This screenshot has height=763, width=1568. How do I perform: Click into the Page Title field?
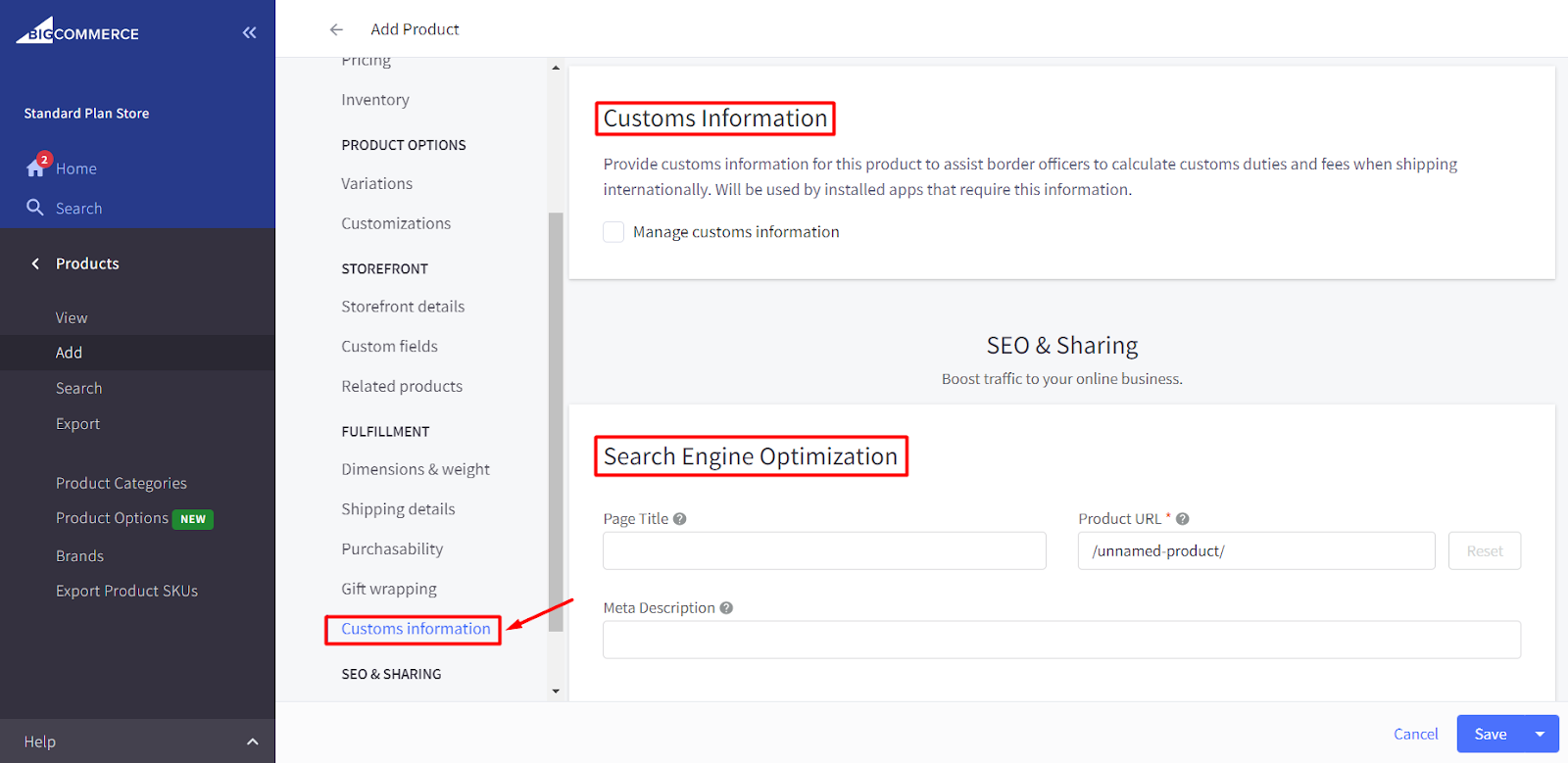(x=824, y=550)
